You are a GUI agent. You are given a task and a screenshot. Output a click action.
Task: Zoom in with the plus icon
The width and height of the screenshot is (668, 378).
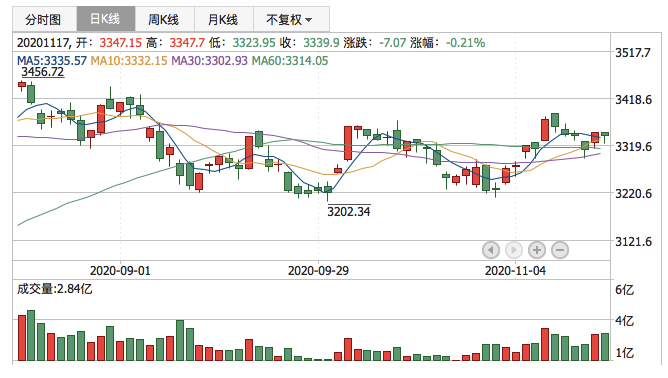537,250
